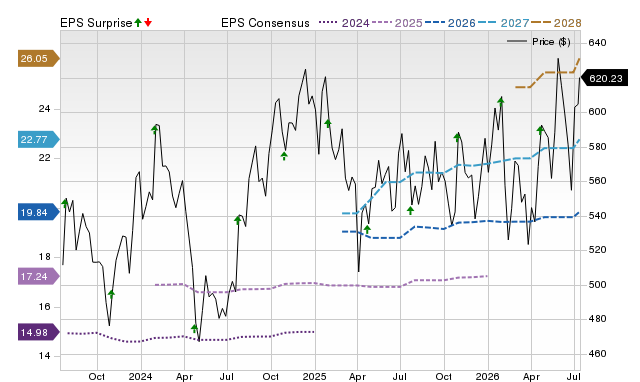Image resolution: width=640 pixels, height=382 pixels.
Task: Click the 640 price axis label
Action: pos(597,42)
